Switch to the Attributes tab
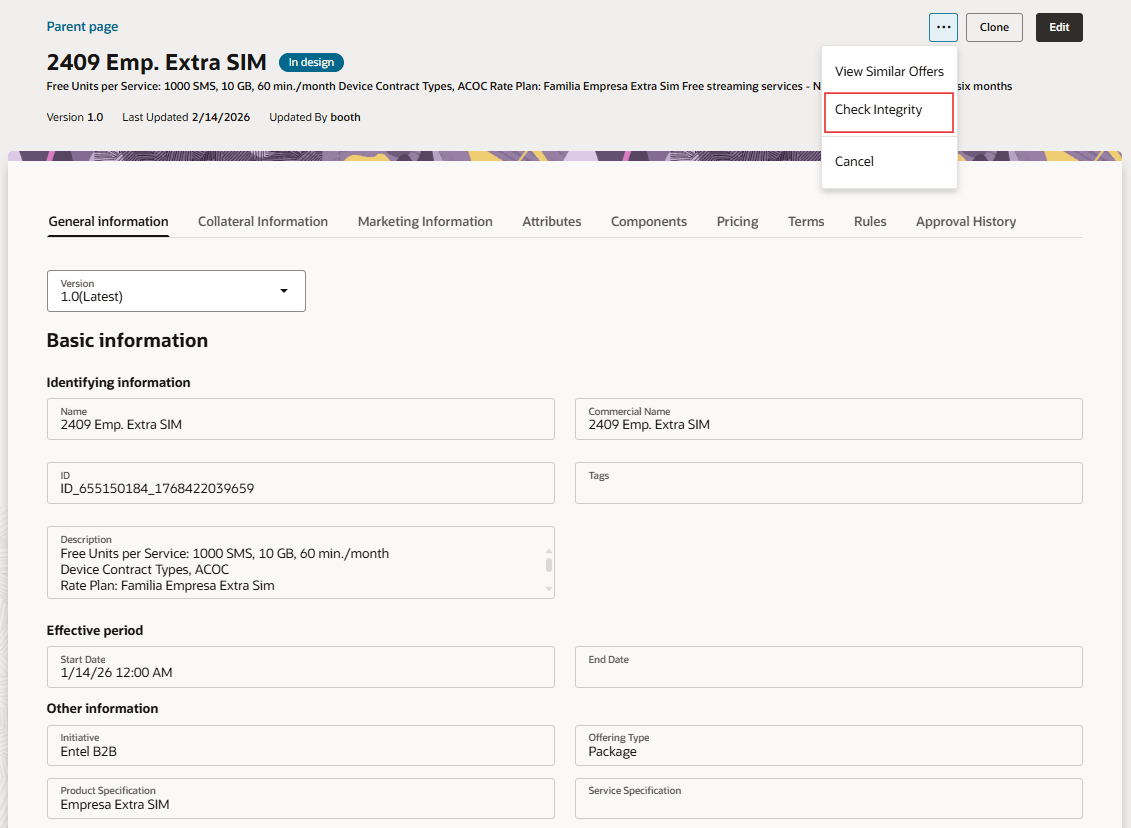 tap(552, 221)
